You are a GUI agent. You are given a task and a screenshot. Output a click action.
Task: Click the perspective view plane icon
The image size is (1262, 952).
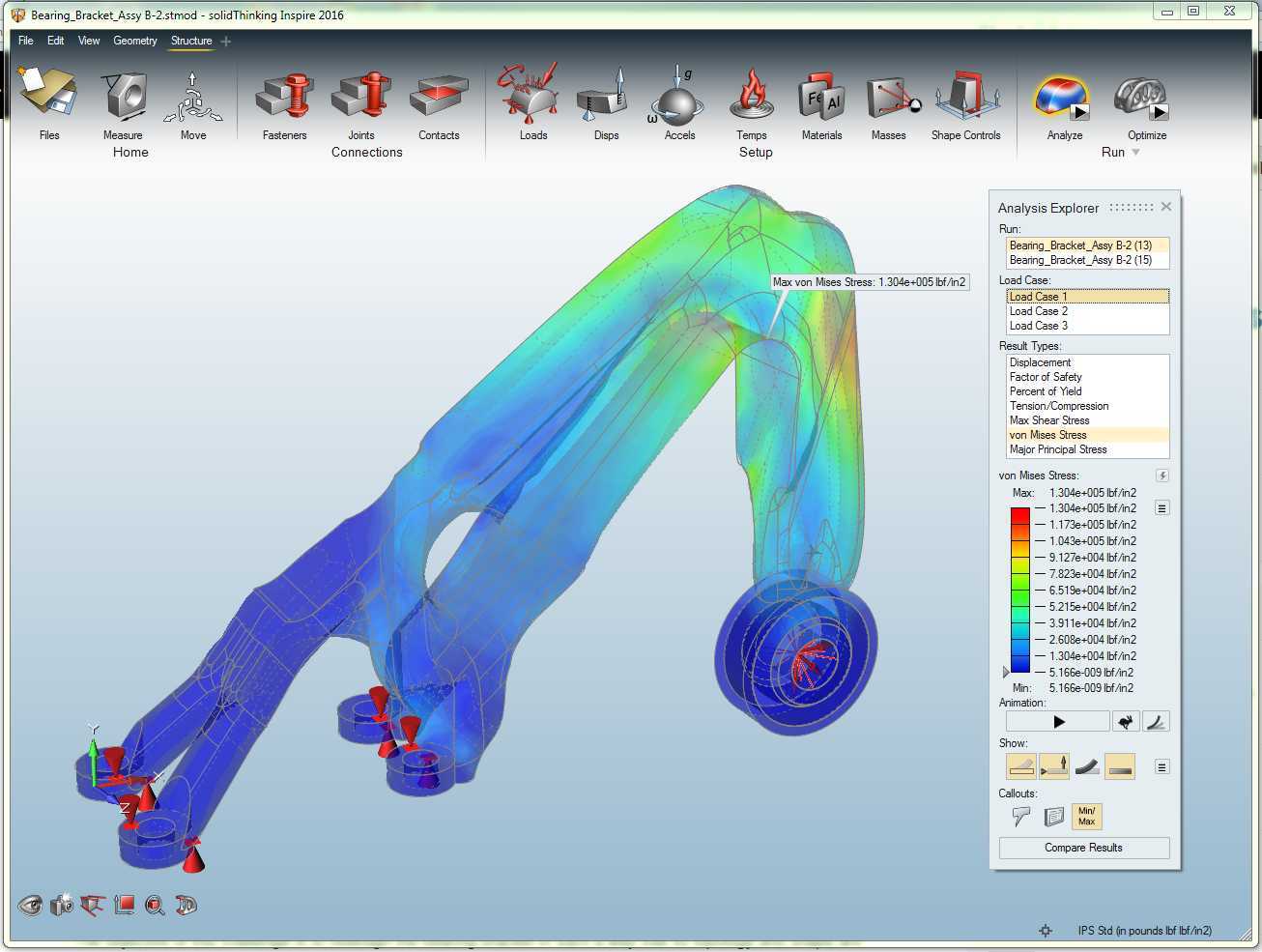coord(93,906)
